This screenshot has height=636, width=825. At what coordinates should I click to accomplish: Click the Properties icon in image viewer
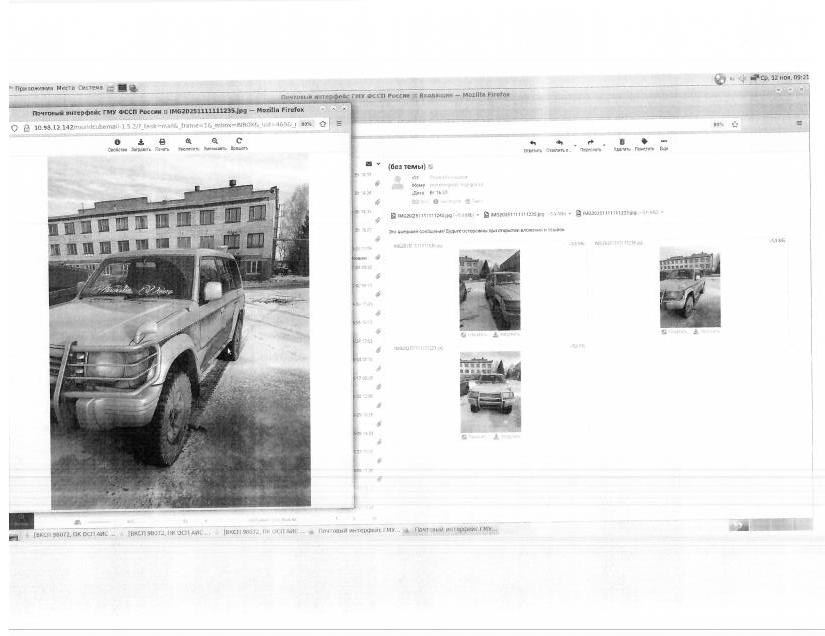(x=117, y=143)
